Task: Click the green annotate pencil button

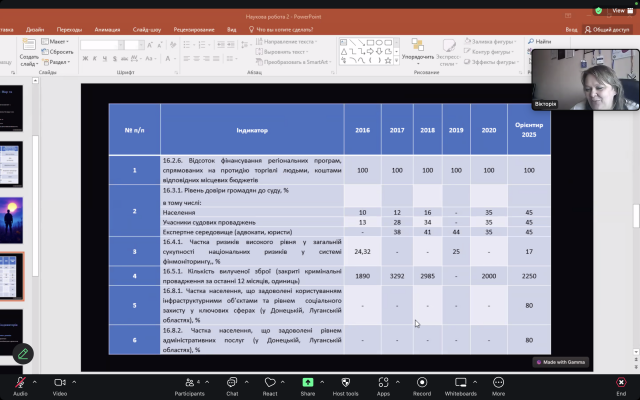Action: point(23,354)
